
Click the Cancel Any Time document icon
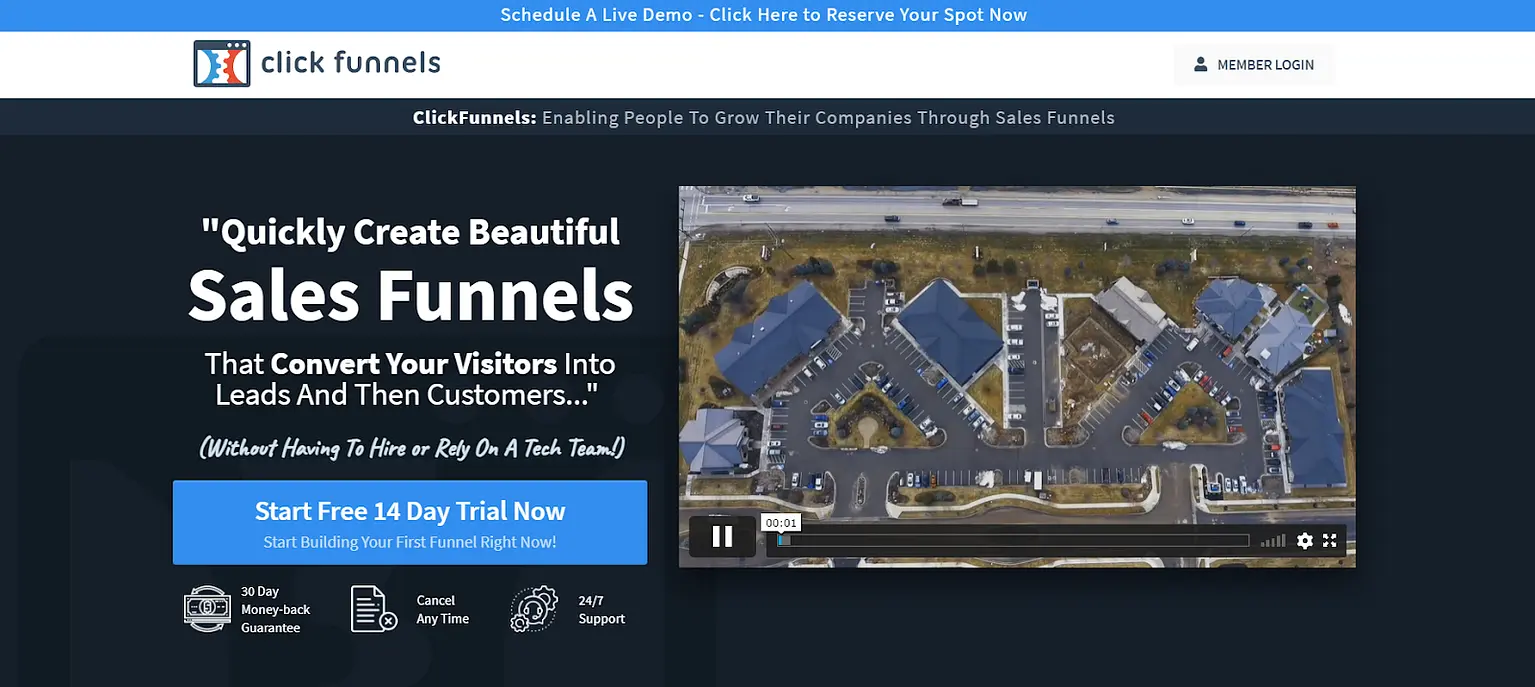(x=374, y=609)
